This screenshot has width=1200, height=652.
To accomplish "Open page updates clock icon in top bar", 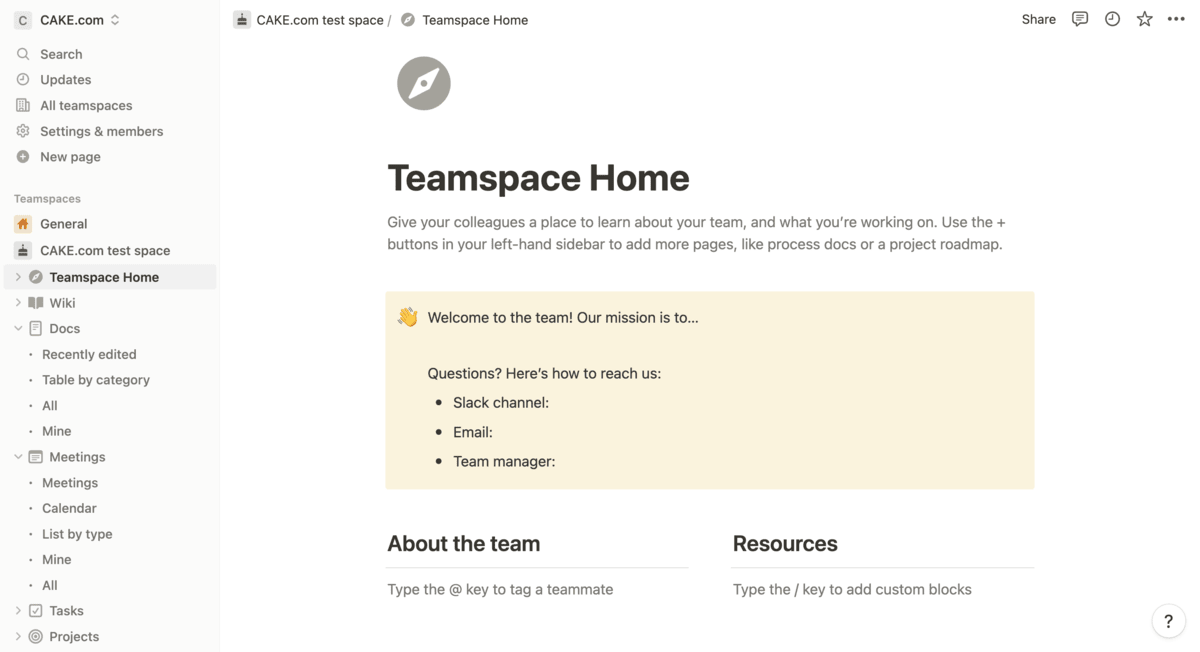I will 1112,19.
